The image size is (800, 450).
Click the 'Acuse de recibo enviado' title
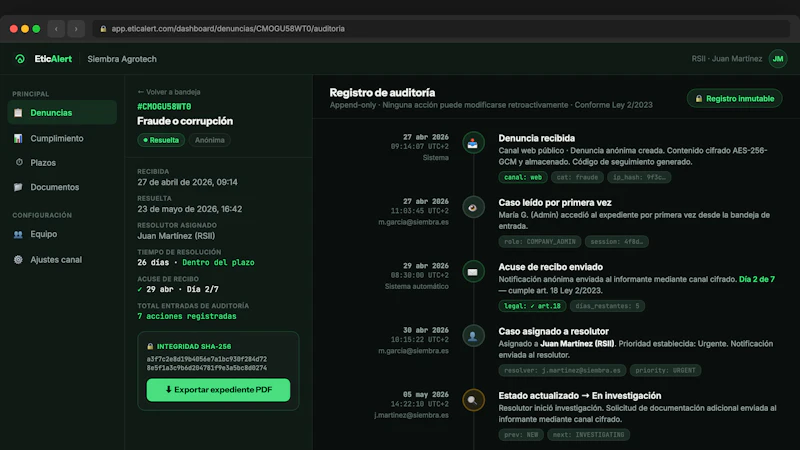coord(551,267)
